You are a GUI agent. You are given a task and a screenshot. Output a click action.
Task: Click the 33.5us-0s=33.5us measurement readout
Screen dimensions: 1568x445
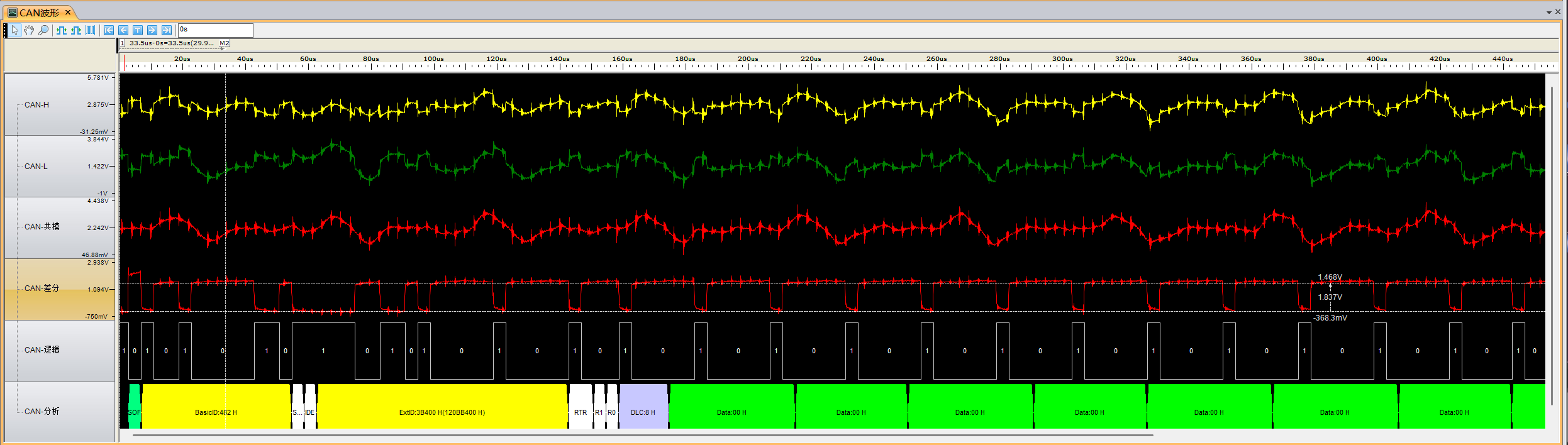point(171,43)
